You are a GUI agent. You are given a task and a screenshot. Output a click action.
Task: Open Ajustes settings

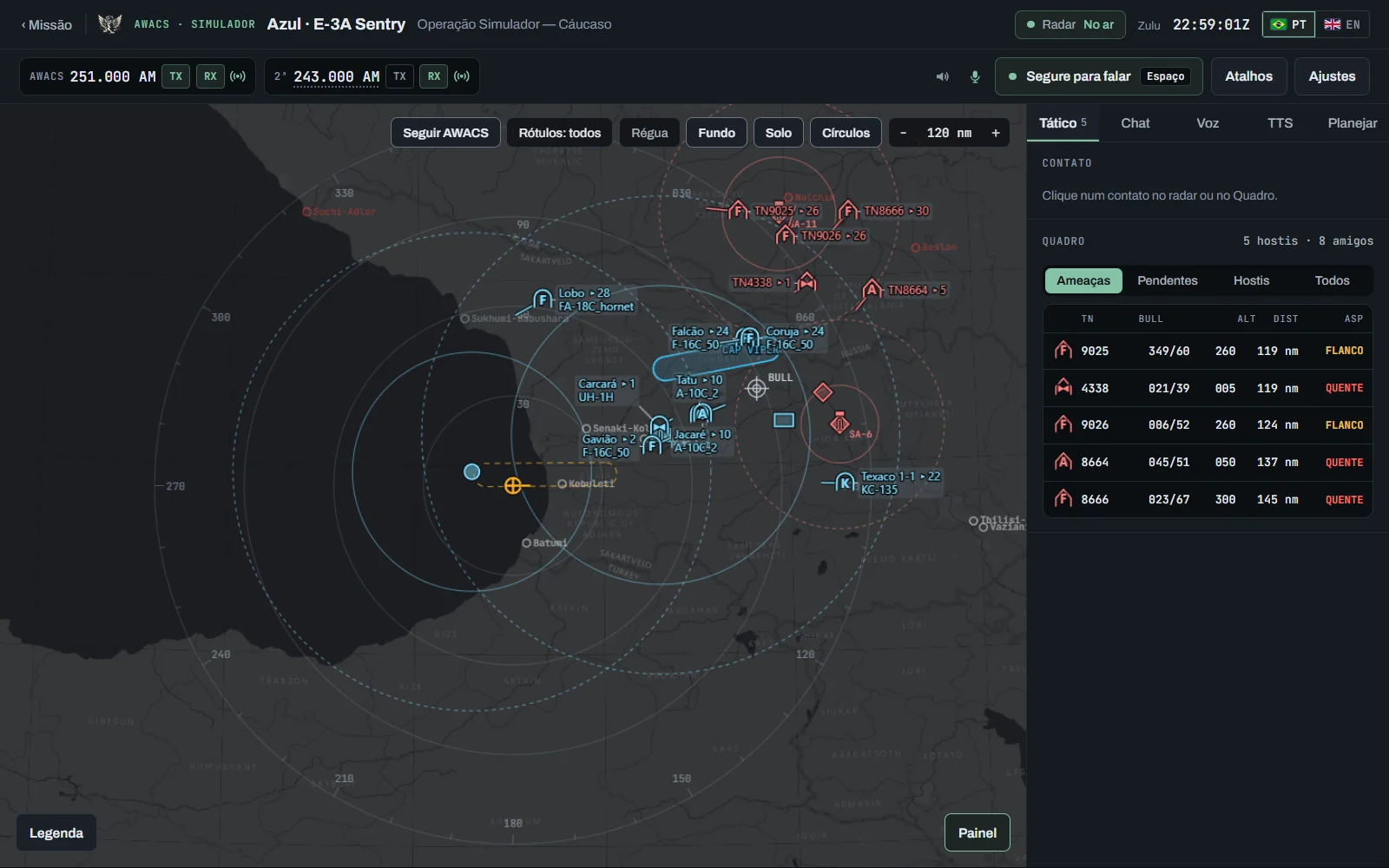(x=1332, y=76)
